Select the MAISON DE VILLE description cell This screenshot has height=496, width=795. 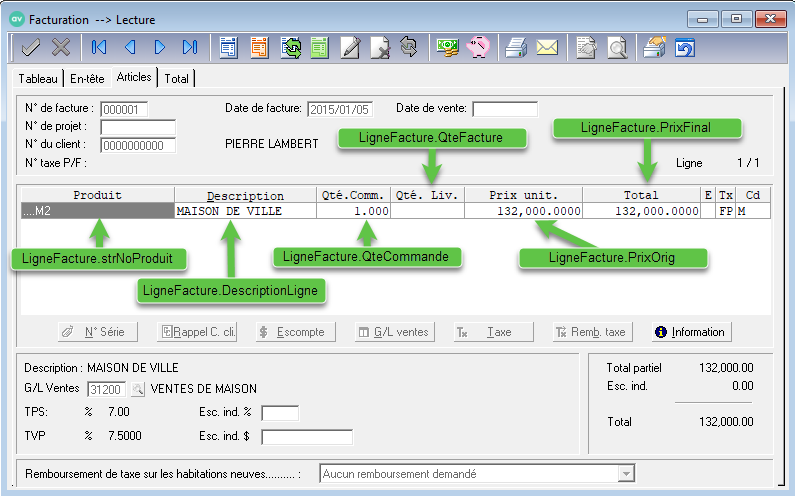(x=245, y=212)
